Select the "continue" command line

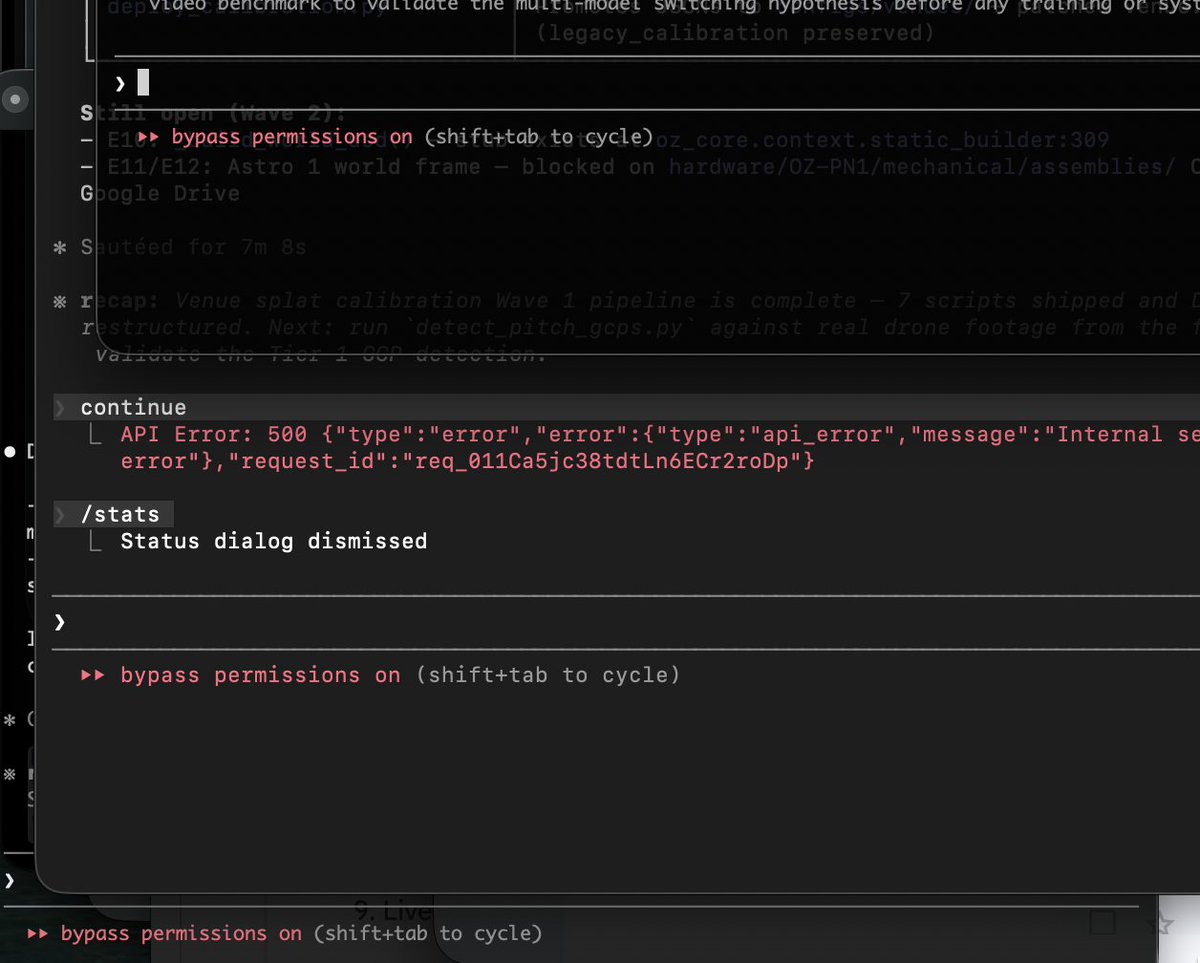pos(625,407)
